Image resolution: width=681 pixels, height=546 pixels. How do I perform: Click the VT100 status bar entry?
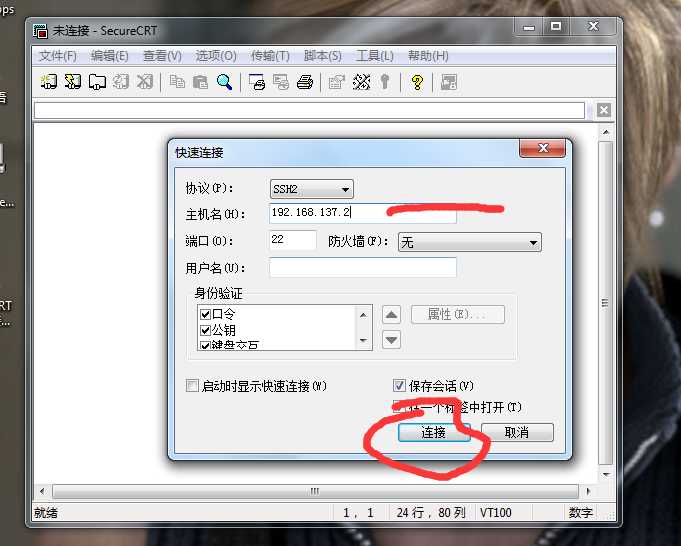click(496, 513)
